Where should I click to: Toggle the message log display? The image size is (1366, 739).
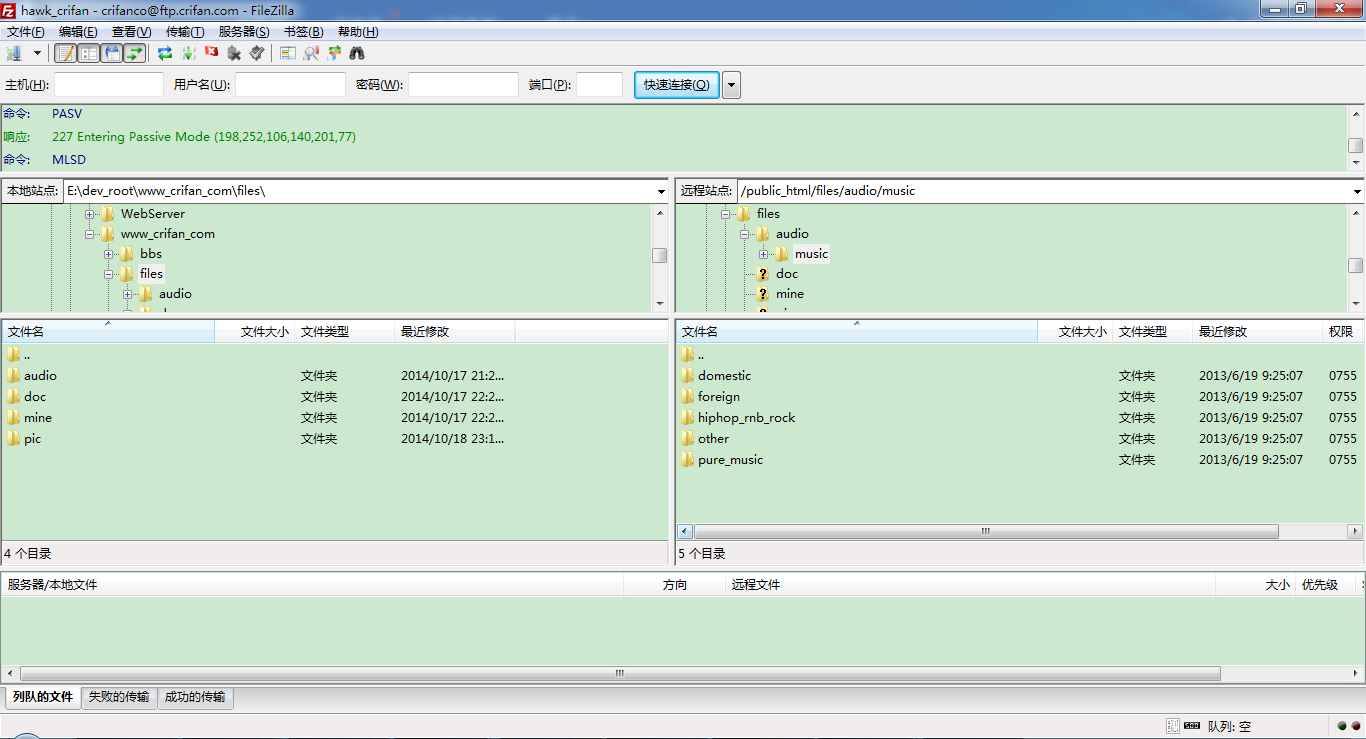point(66,53)
